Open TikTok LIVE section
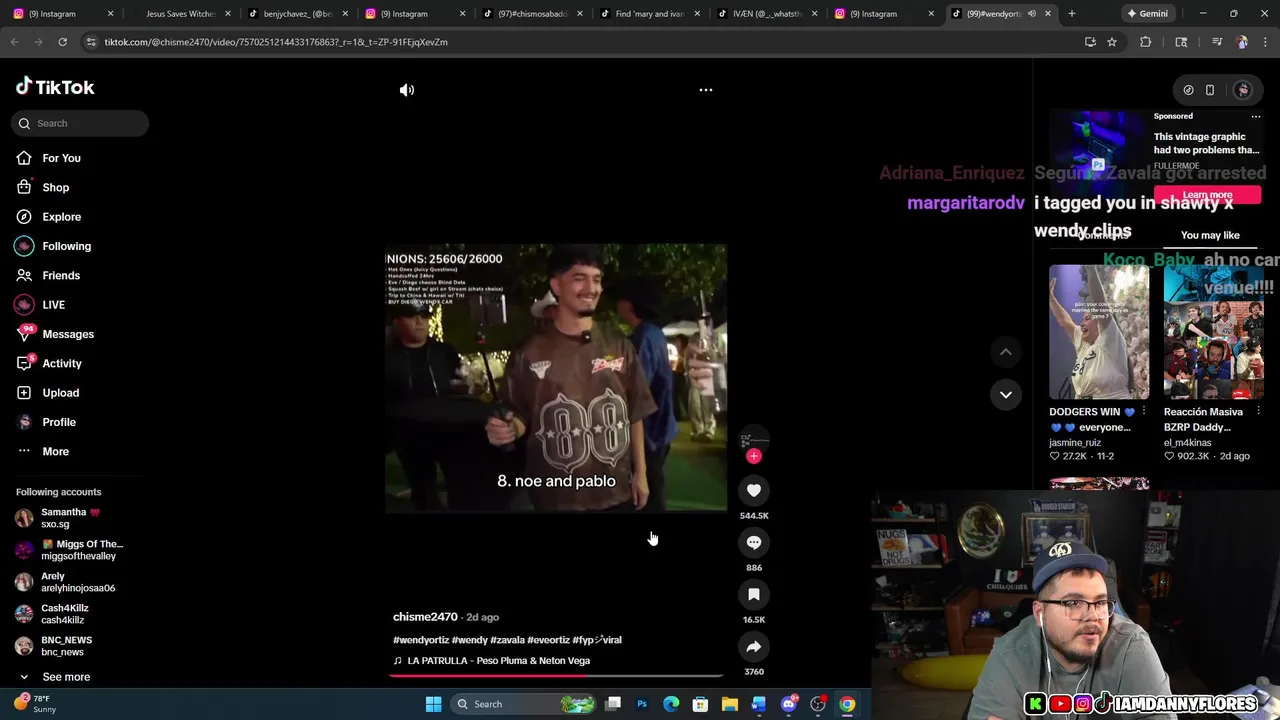1280x720 pixels. pos(53,305)
